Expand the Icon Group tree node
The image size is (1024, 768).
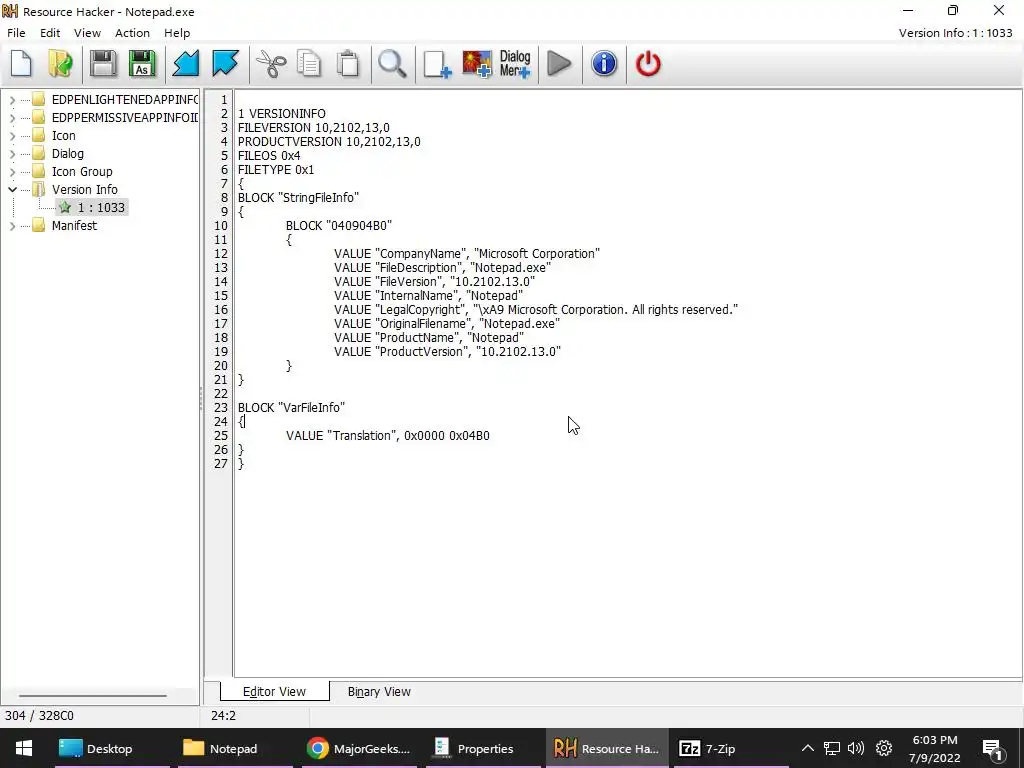[12, 172]
